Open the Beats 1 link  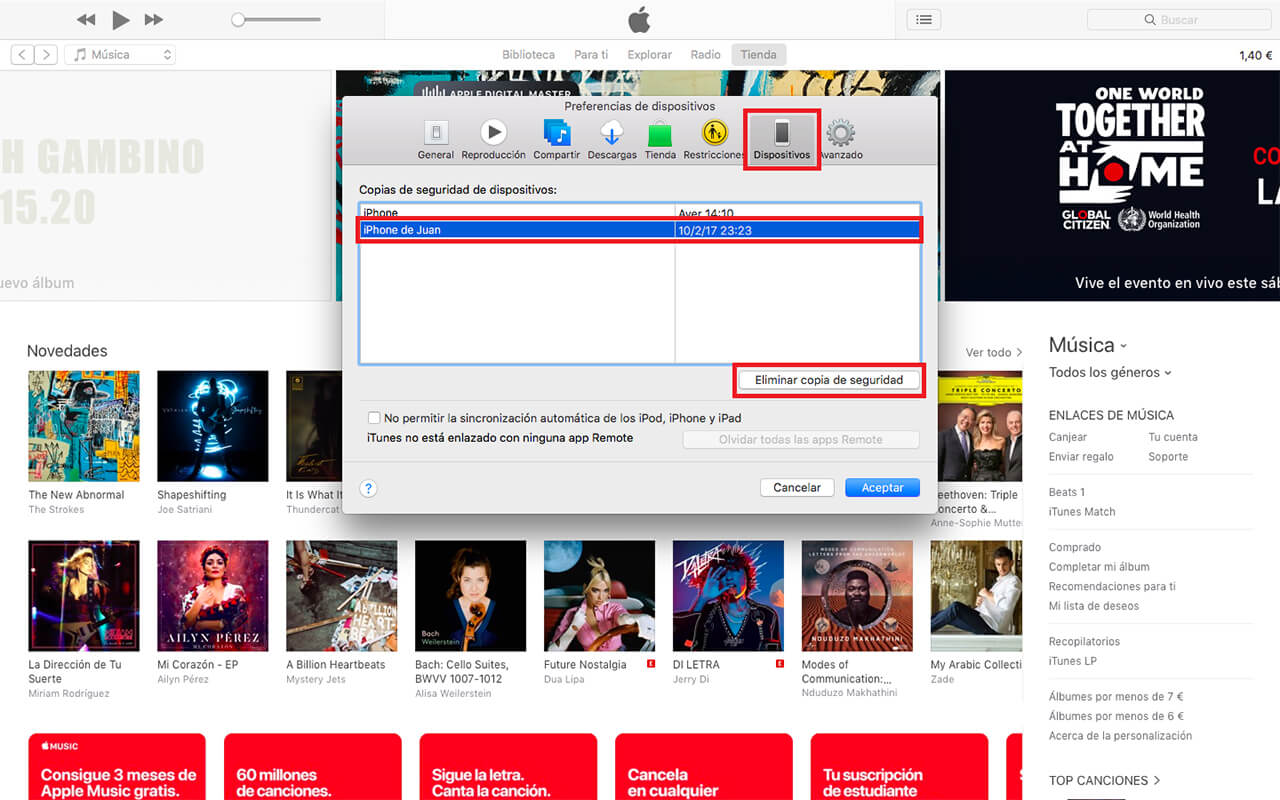pos(1066,492)
